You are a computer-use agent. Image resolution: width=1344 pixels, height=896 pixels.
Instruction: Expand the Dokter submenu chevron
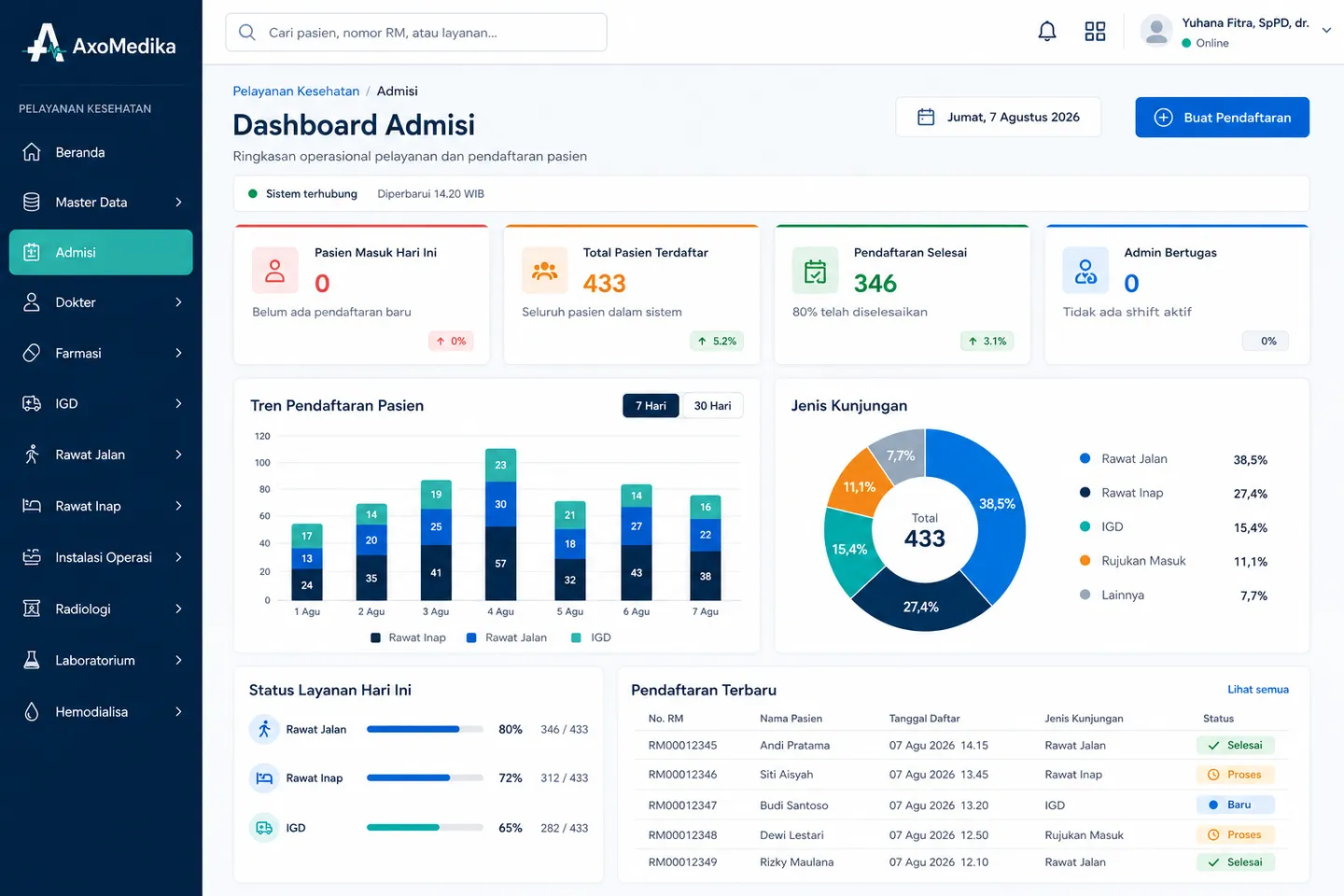coord(178,302)
